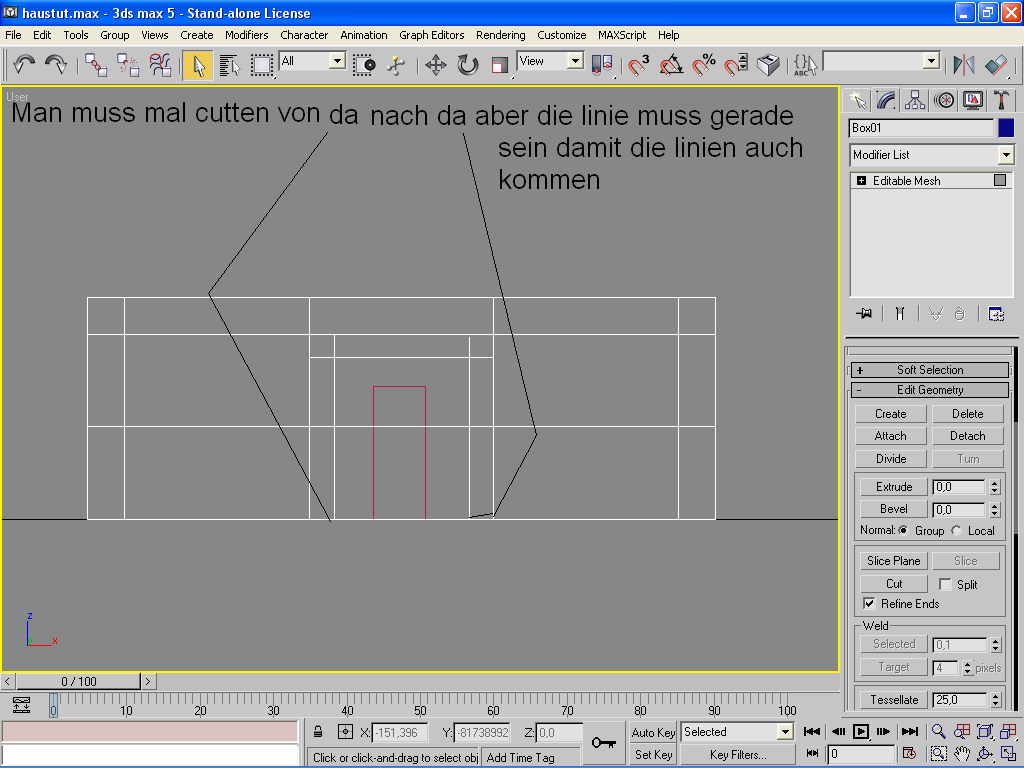Click the Box01 object name field

[921, 128]
